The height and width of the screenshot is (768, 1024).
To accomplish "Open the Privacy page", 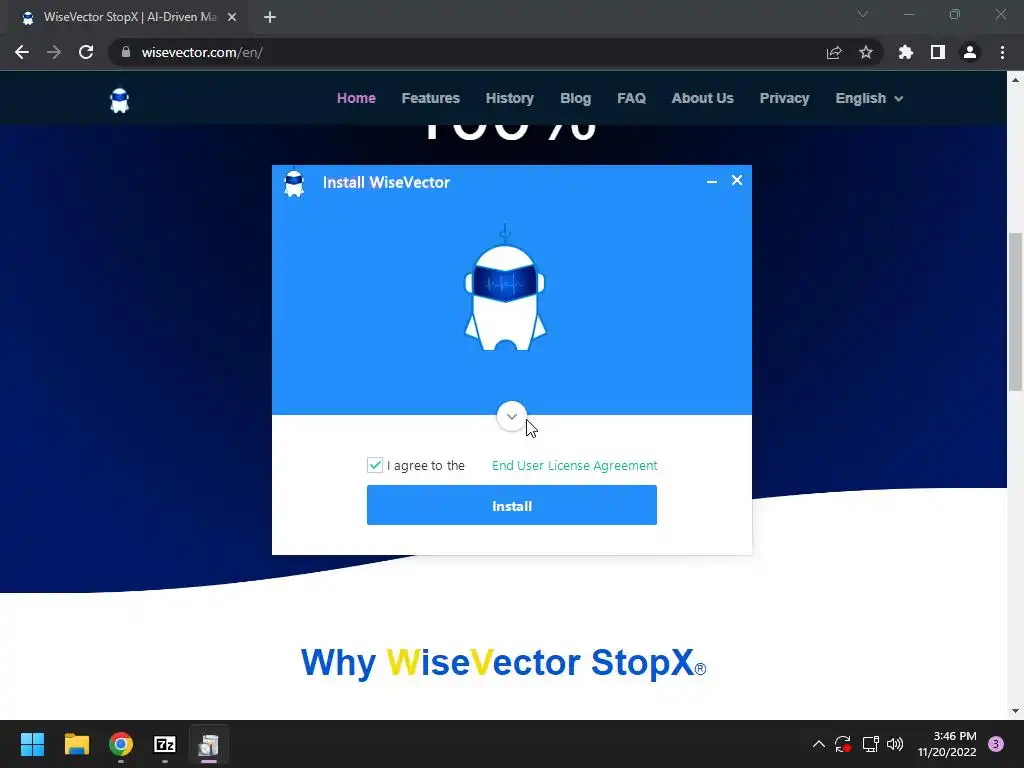I will tap(784, 98).
